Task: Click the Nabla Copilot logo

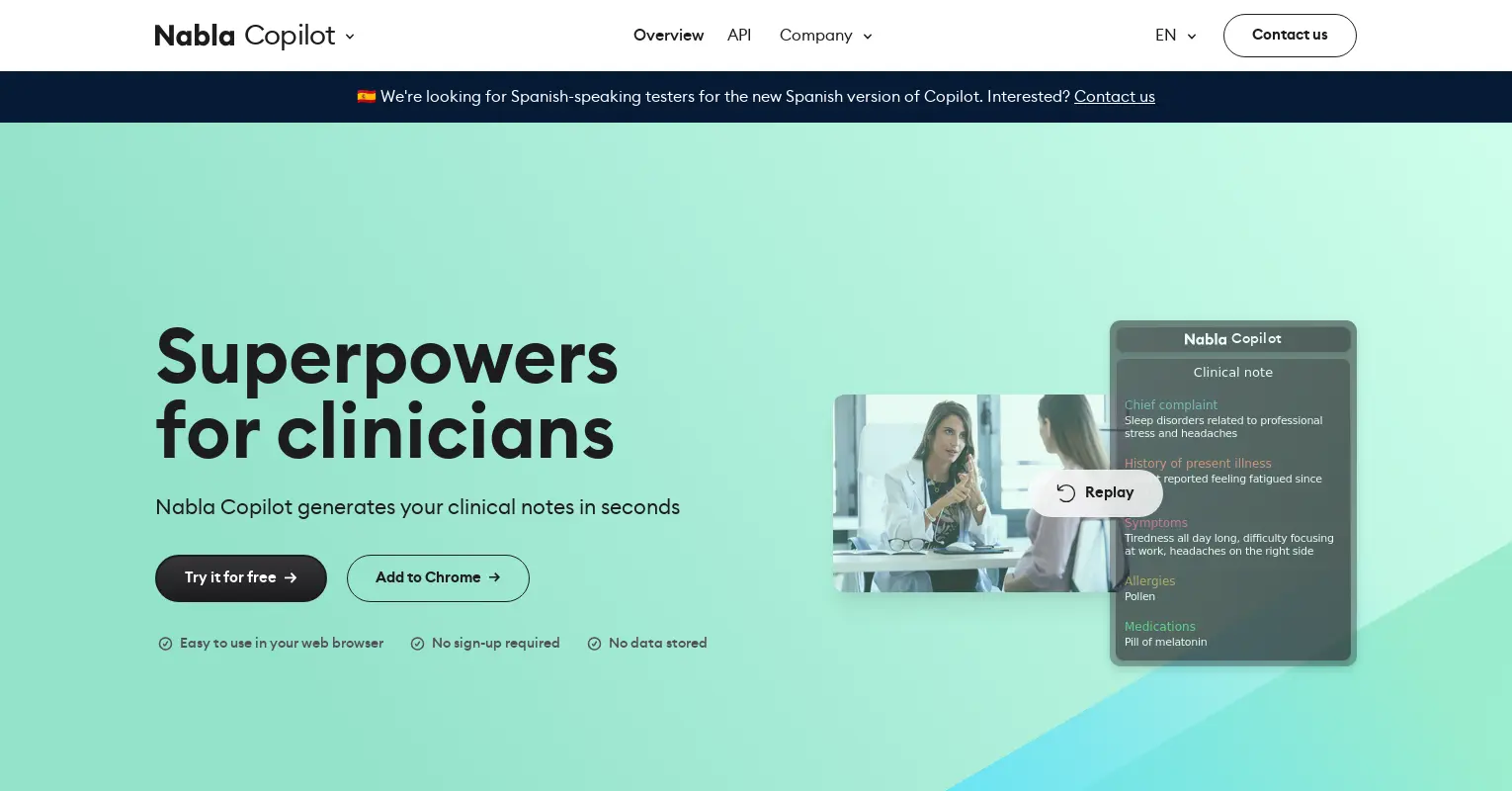Action: tap(244, 36)
